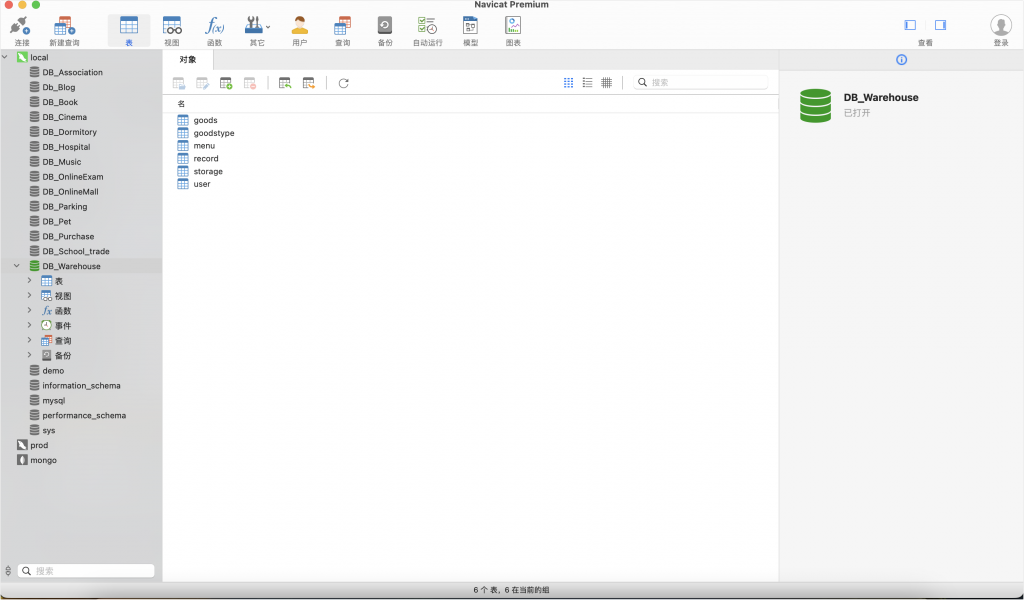Toggle the right information pane visibility
This screenshot has height=600, width=1024.
940,25
